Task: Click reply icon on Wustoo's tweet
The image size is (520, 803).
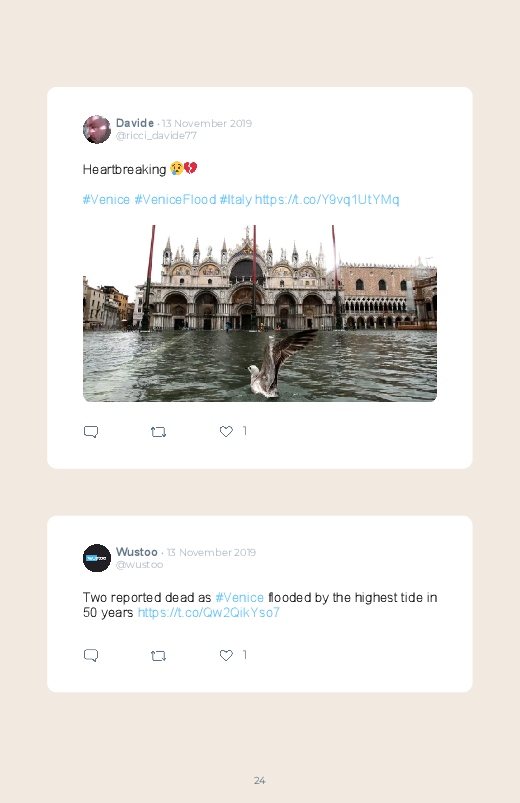Action: [x=91, y=656]
